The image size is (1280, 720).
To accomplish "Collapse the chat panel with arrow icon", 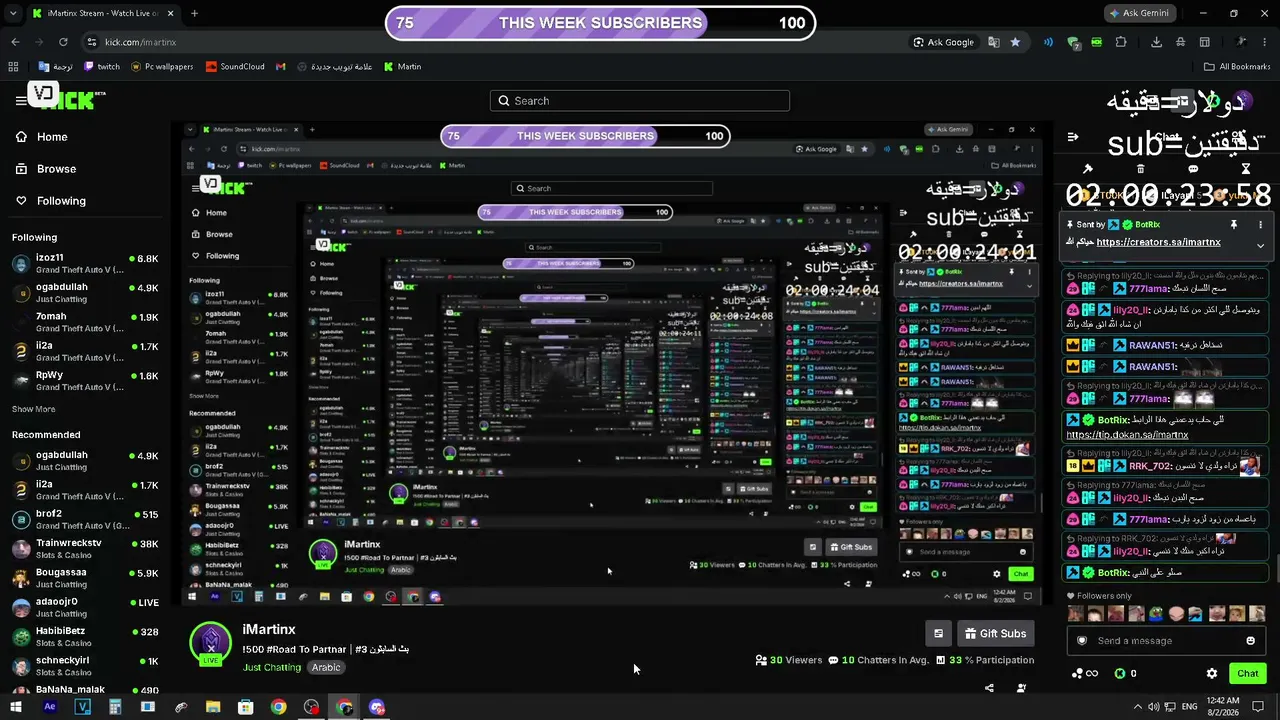I will point(1073,137).
